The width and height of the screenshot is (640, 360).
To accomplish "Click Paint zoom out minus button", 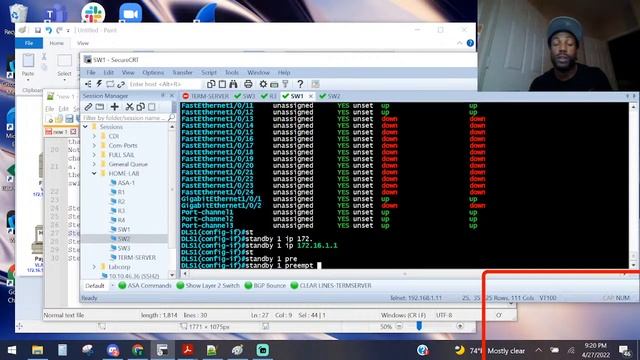I will click(x=399, y=326).
